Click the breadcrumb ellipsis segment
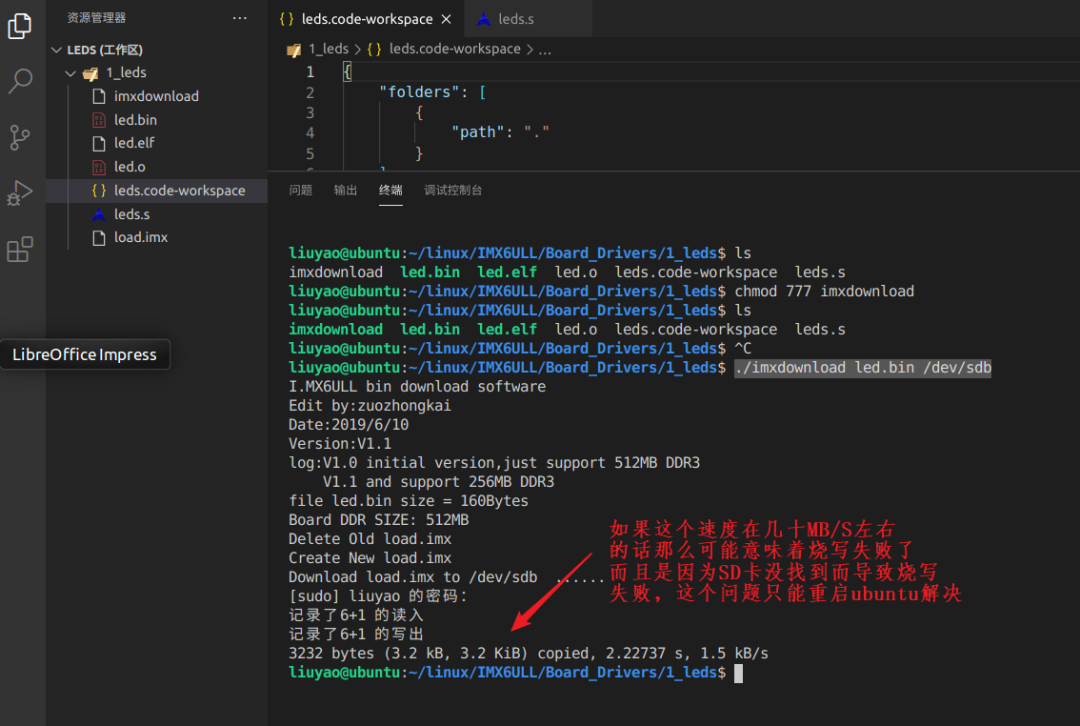This screenshot has height=726, width=1080. click(x=545, y=50)
